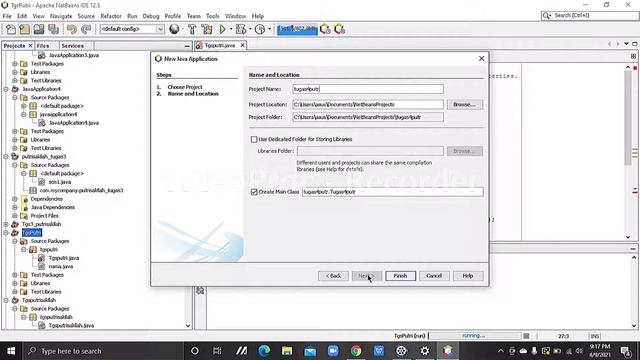Viewport: 640px width, 360px height.
Task: Open Zoom from the taskbar
Action: [333, 351]
